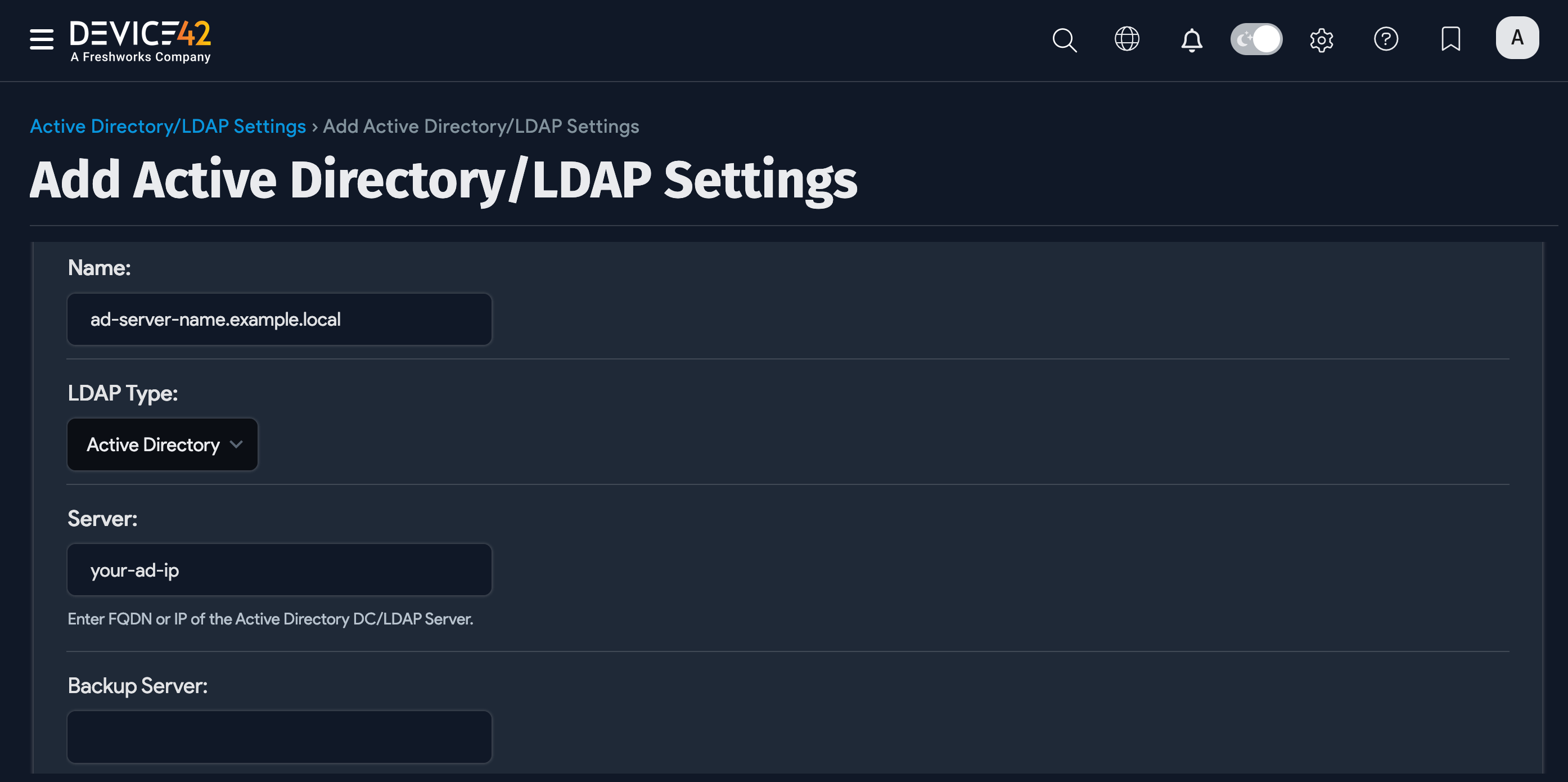Click the help question mark icon
This screenshot has width=1568, height=782.
[x=1386, y=39]
